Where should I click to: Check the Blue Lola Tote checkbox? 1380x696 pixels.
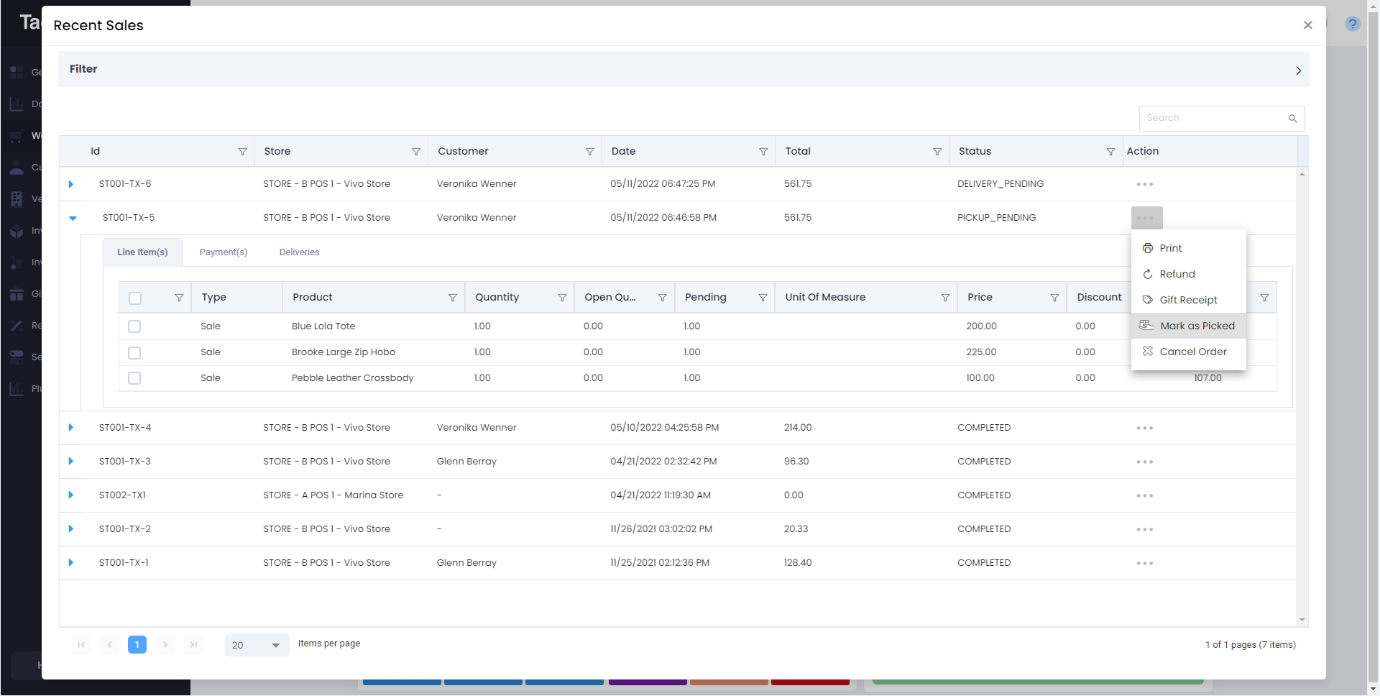(x=135, y=327)
